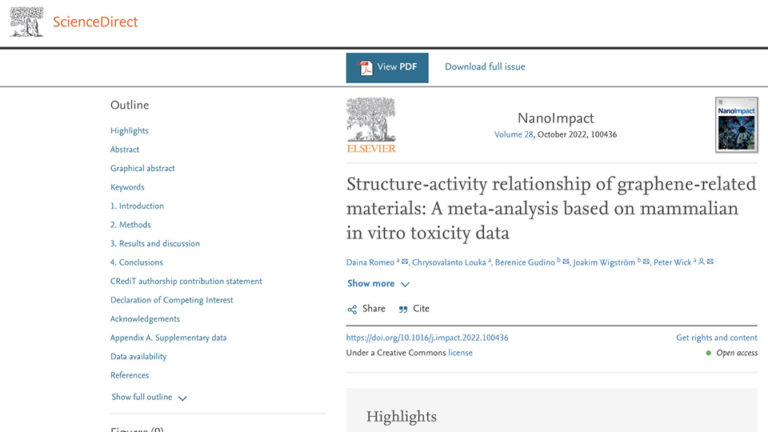Open the Volume 28 issue link
The image size is (768, 432).
coord(516,135)
